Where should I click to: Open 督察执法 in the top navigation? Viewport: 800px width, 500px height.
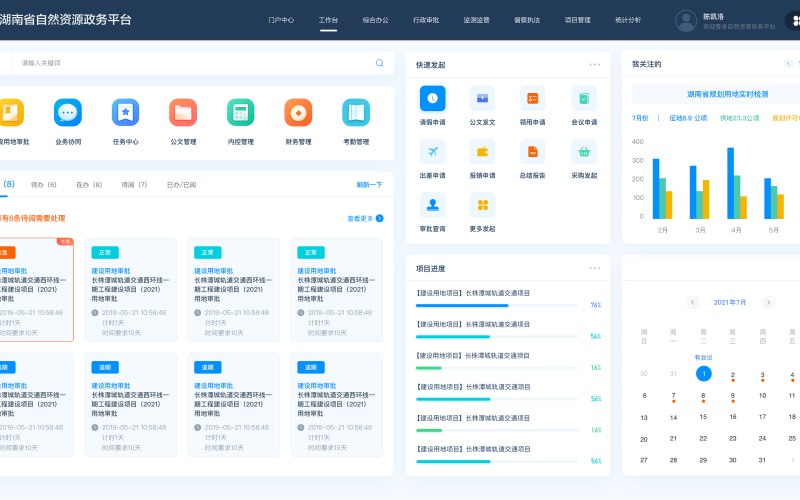point(527,20)
